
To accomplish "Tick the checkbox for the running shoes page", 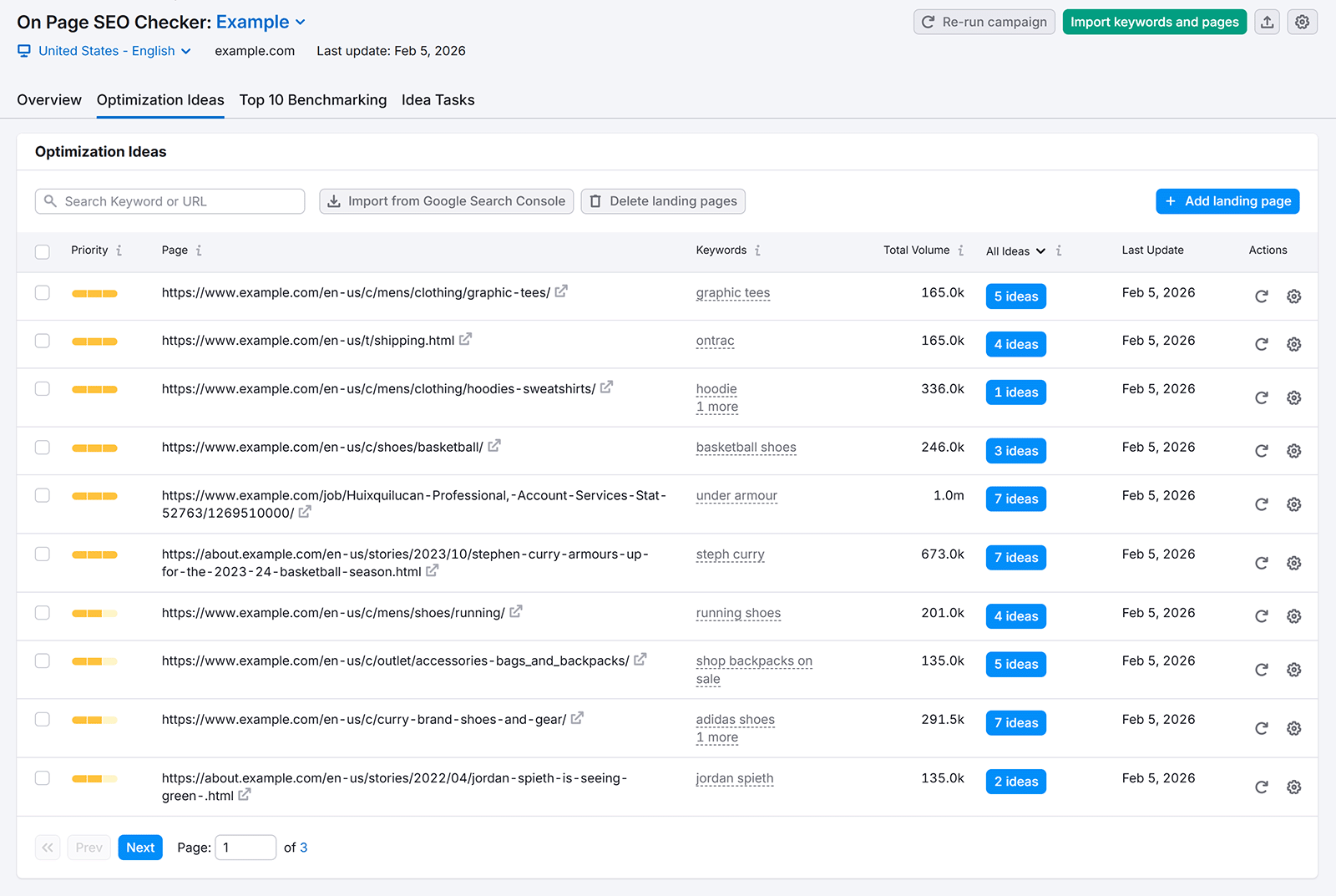I will tap(43, 612).
